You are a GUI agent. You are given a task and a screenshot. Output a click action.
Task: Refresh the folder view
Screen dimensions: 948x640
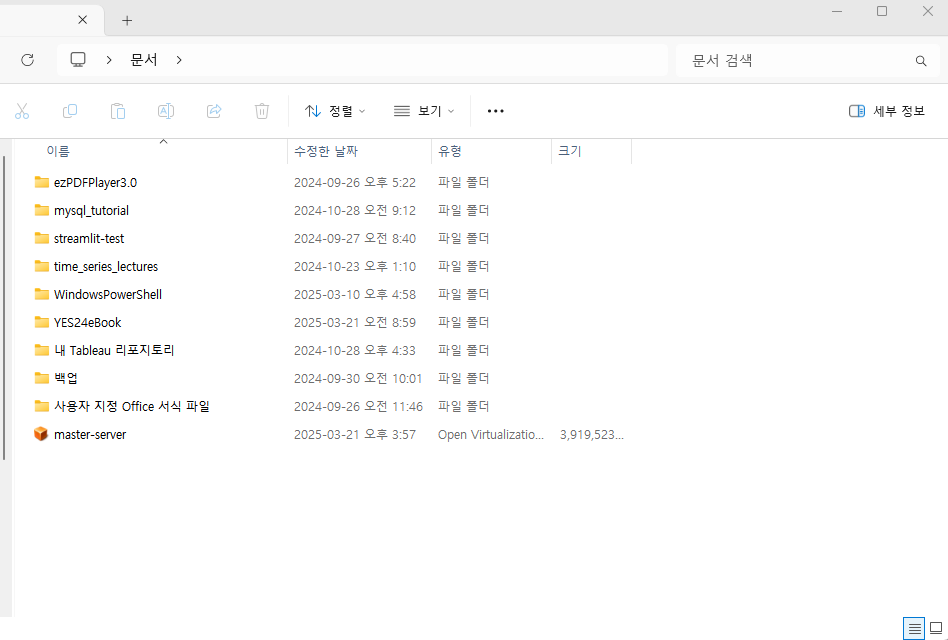click(x=27, y=60)
